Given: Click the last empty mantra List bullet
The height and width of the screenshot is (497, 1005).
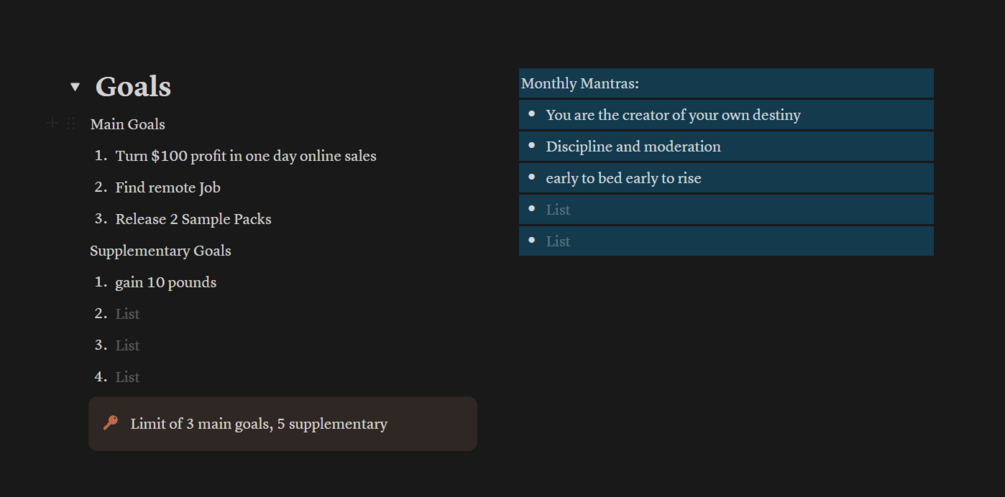Looking at the screenshot, I should tap(558, 241).
